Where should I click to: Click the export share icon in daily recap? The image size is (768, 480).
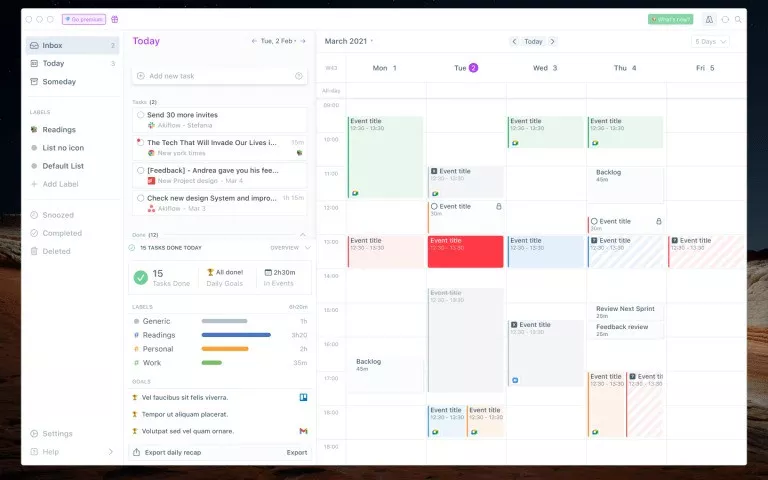[137, 452]
